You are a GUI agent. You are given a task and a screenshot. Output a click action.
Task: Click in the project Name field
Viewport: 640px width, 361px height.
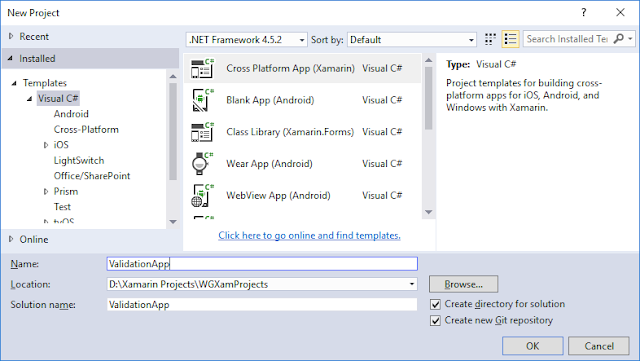tap(262, 264)
